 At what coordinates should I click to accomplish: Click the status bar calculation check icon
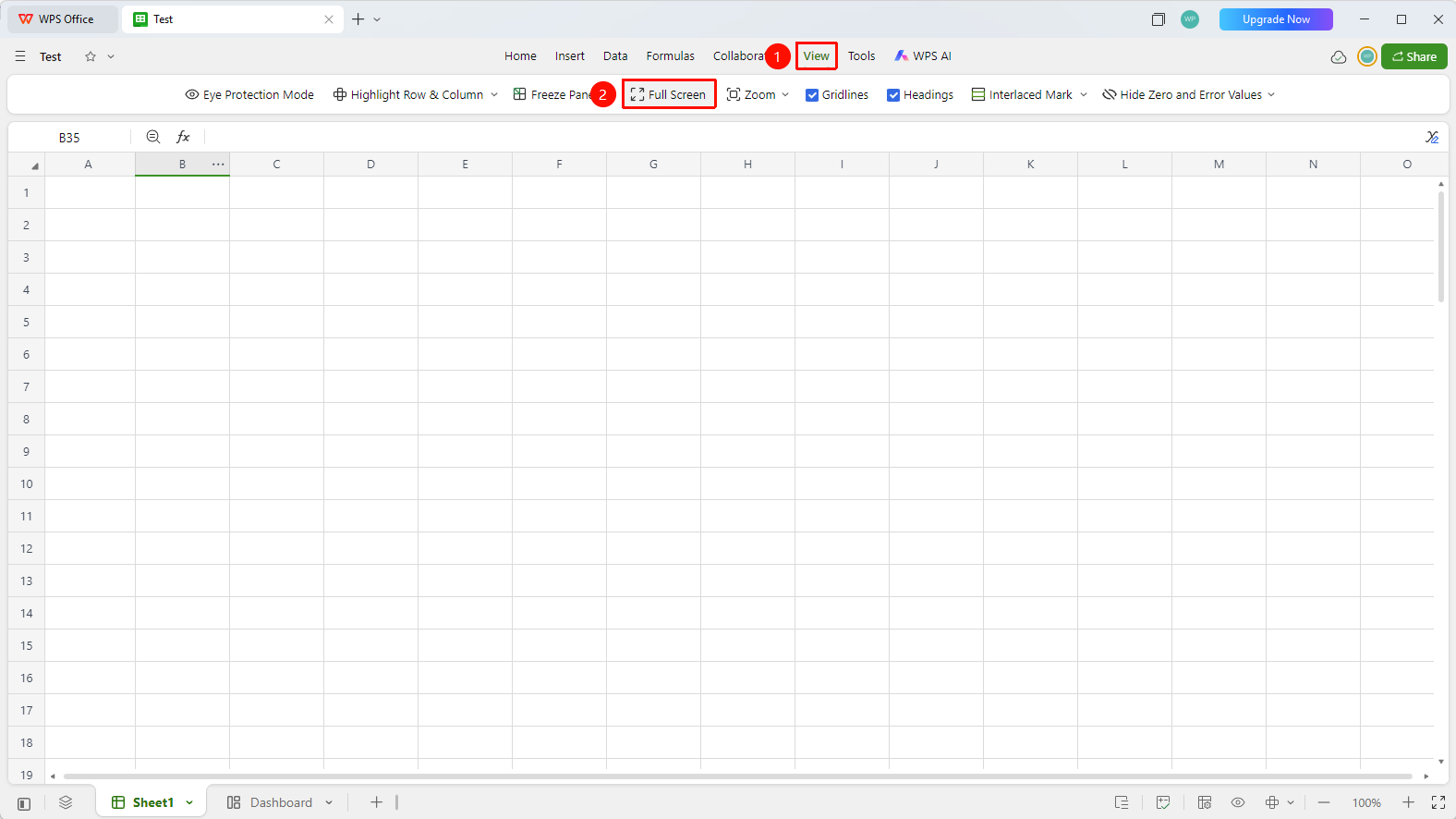(x=1163, y=802)
